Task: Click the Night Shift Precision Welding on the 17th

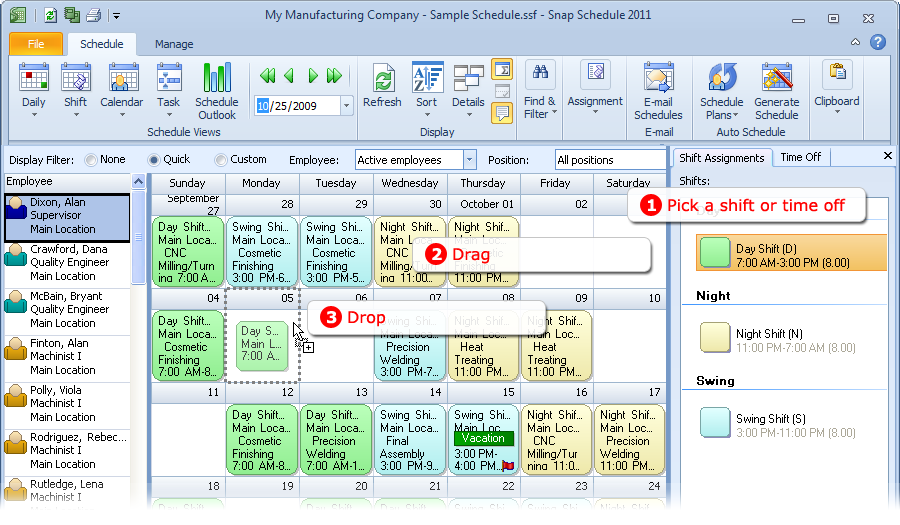Action: (x=629, y=440)
